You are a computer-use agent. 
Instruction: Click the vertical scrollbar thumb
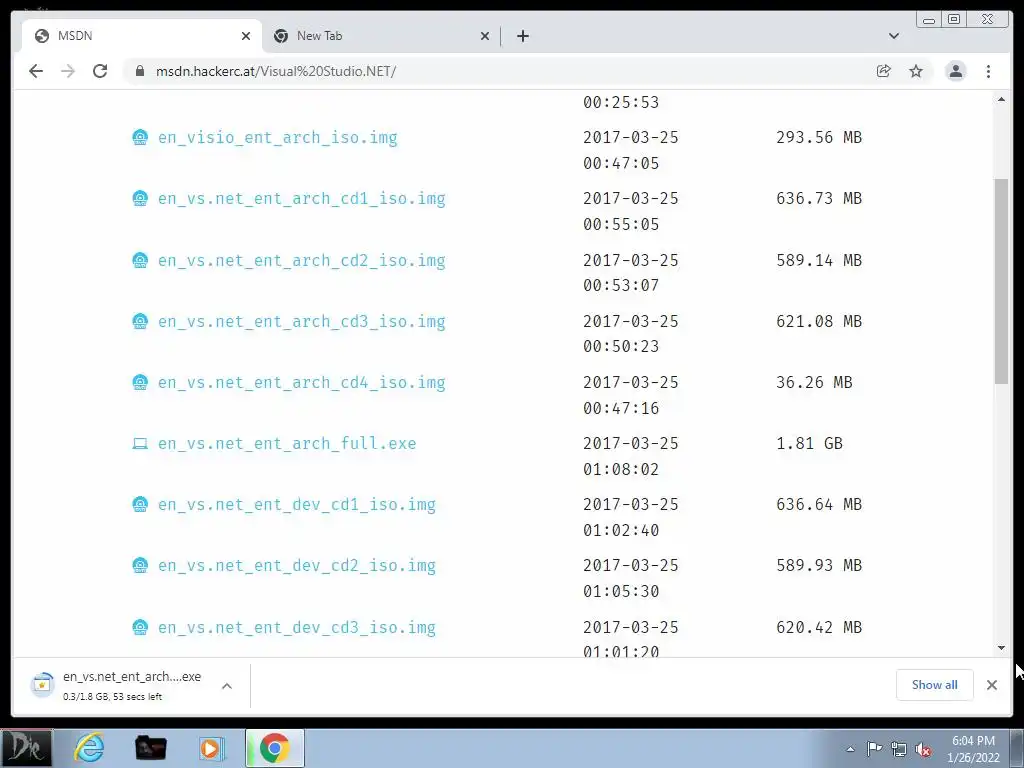click(1002, 281)
